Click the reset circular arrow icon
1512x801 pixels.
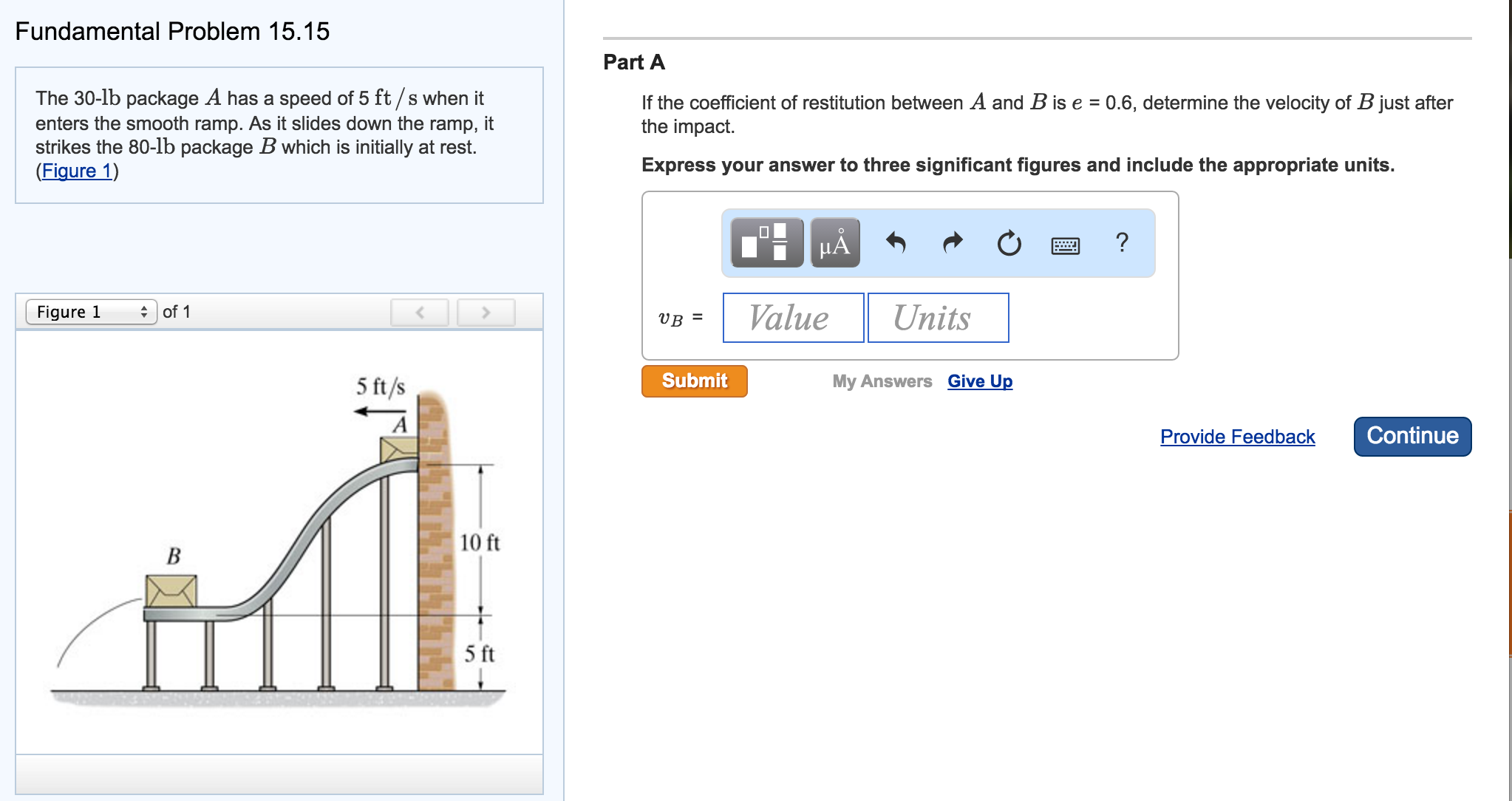tap(1009, 242)
